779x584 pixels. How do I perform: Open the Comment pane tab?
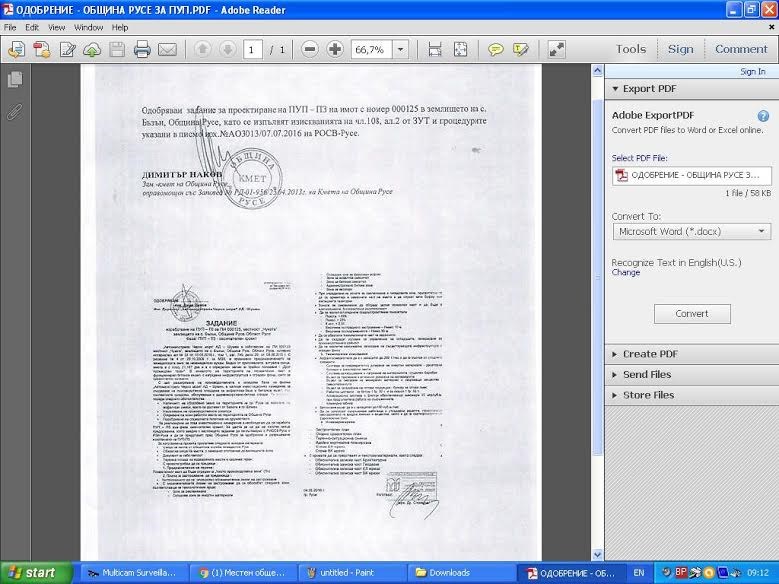[x=741, y=49]
